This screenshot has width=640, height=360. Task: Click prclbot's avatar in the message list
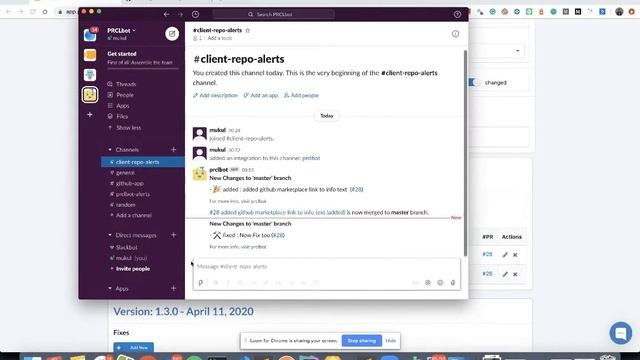coord(200,173)
